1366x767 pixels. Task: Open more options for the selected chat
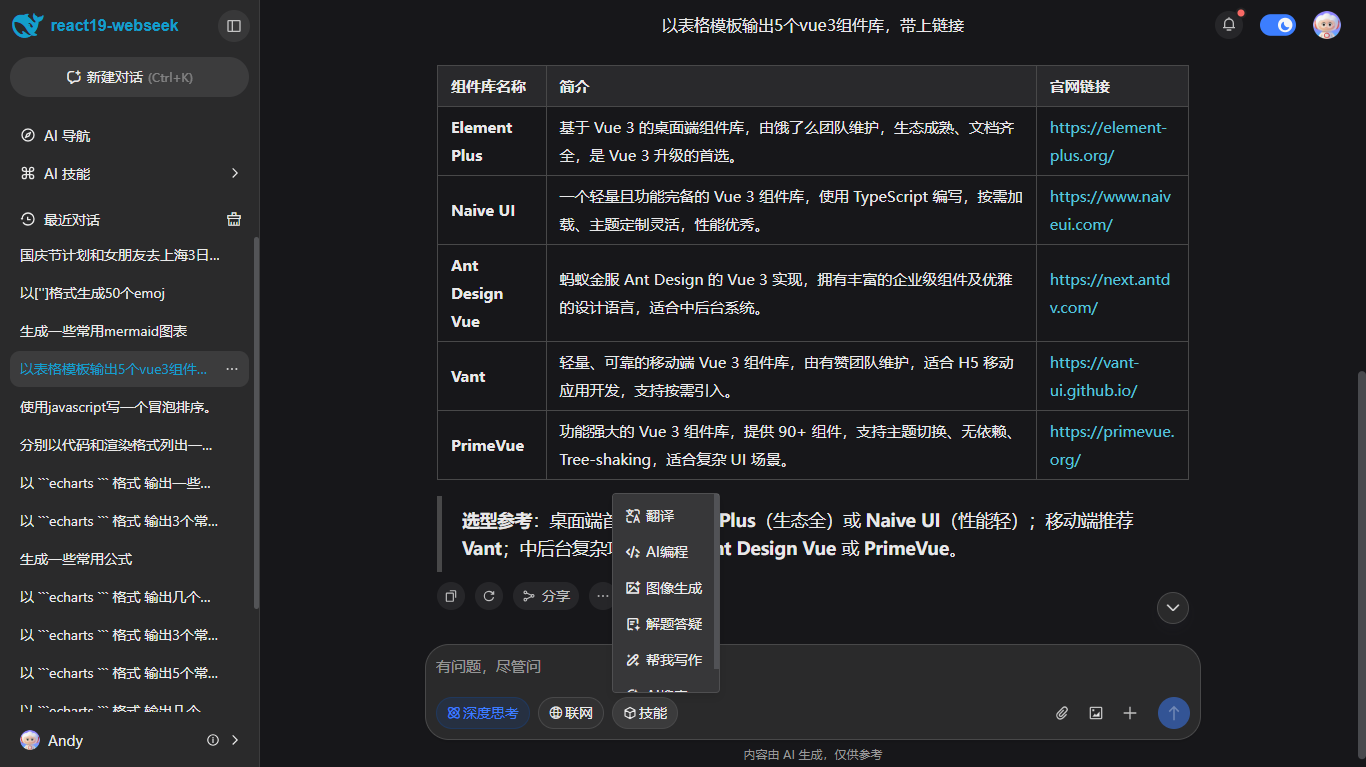click(232, 369)
